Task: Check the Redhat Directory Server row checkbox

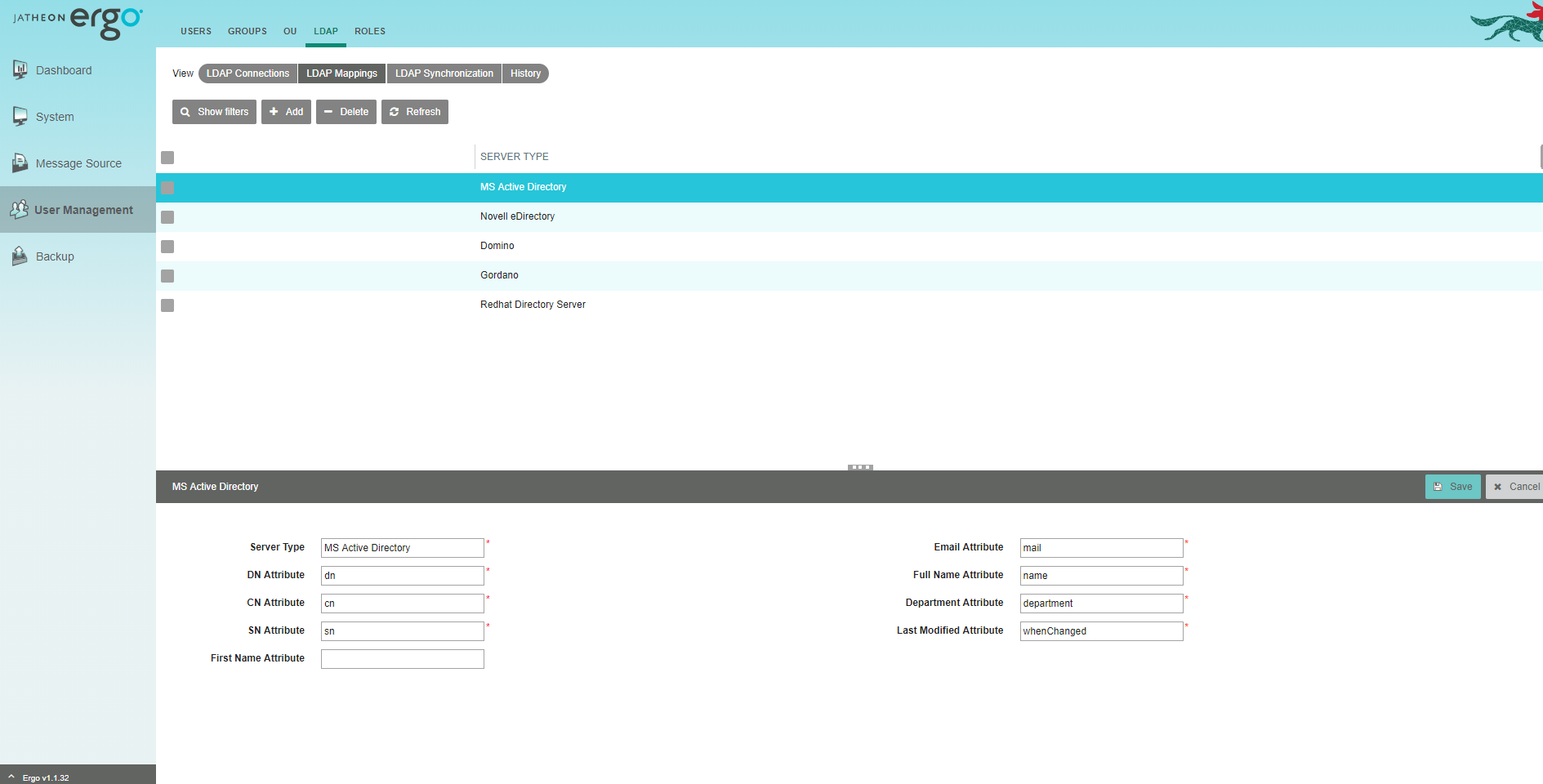Action: pyautogui.click(x=167, y=305)
